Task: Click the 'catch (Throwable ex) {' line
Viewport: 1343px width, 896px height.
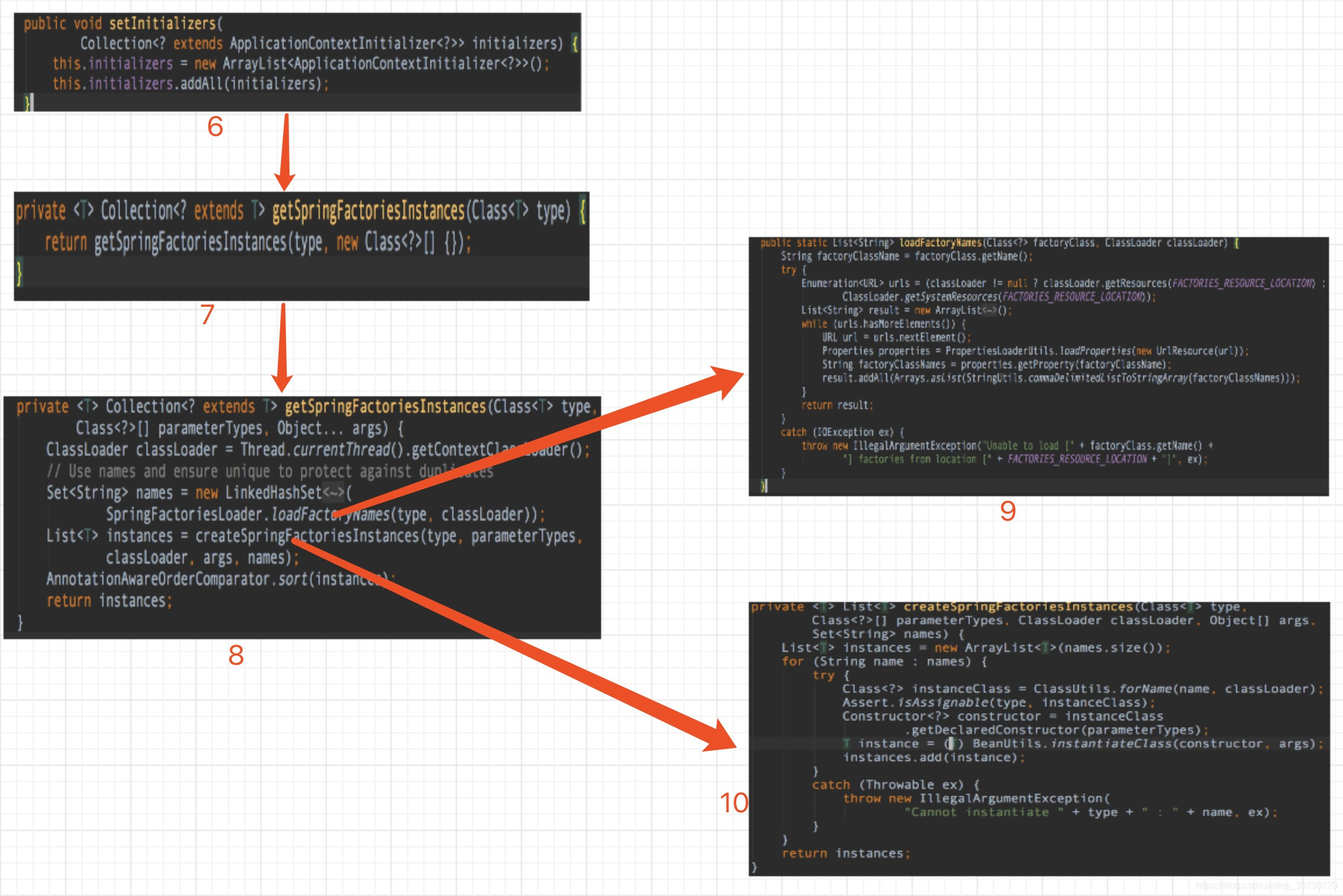Action: (896, 785)
